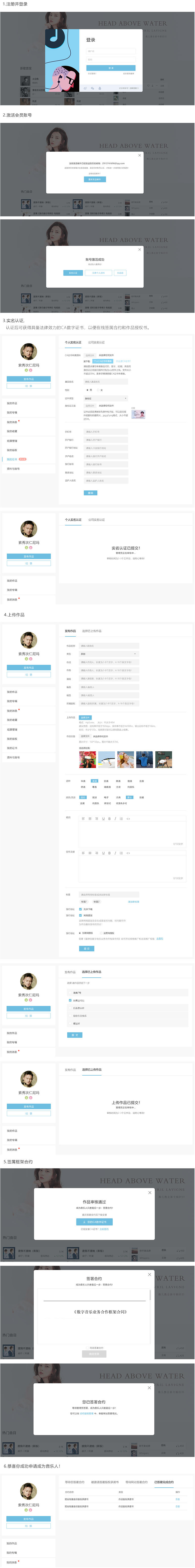The image size is (195, 1568).
Task: Close the account activation email dialog
Action: click(140, 155)
